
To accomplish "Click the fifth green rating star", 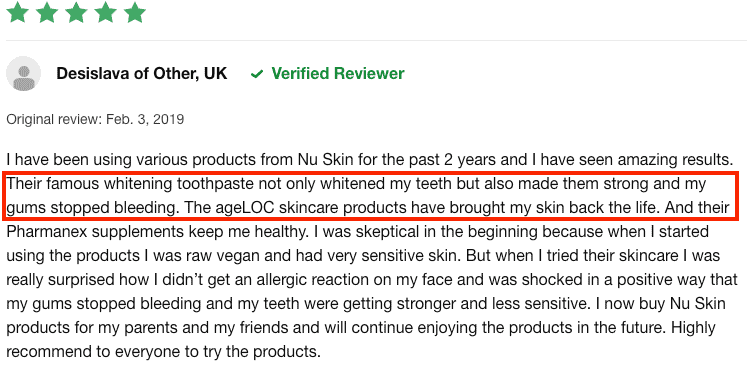I will pyautogui.click(x=135, y=12).
